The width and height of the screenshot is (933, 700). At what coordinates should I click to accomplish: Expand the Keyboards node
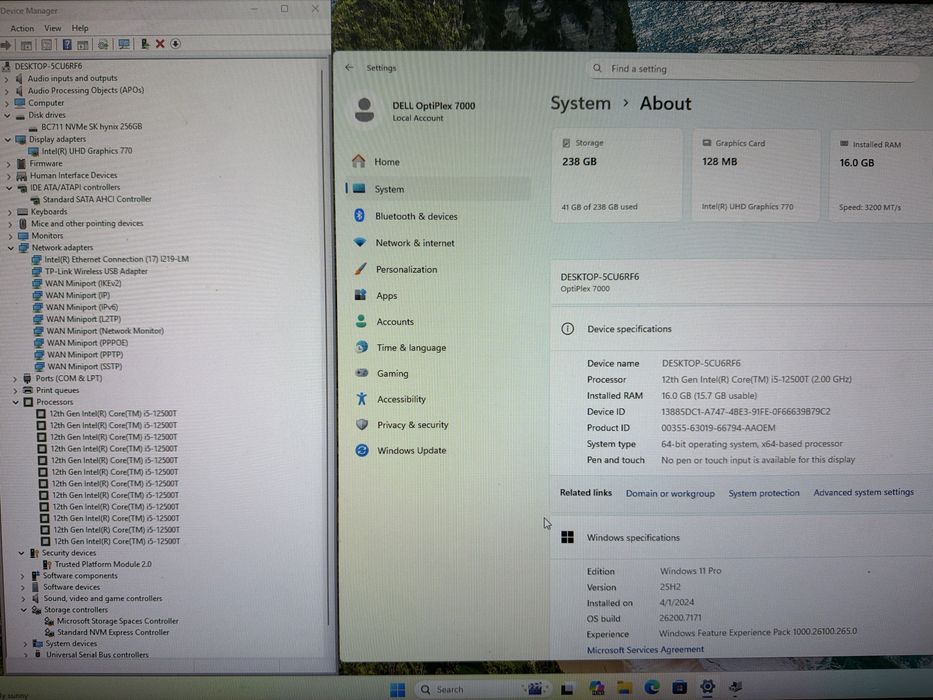(9, 212)
